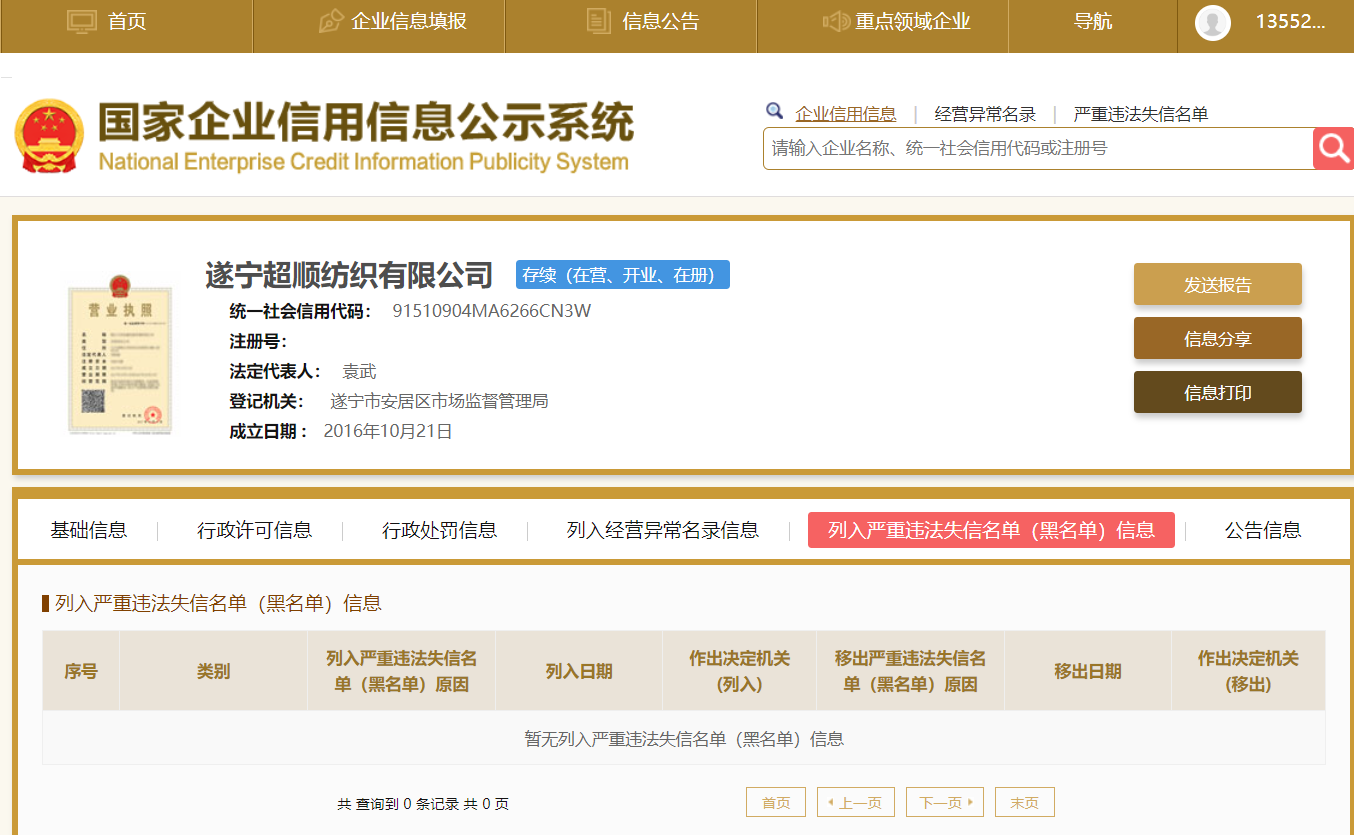1354x835 pixels.
Task: Click the enterprise info filing pen icon
Action: pos(331,21)
